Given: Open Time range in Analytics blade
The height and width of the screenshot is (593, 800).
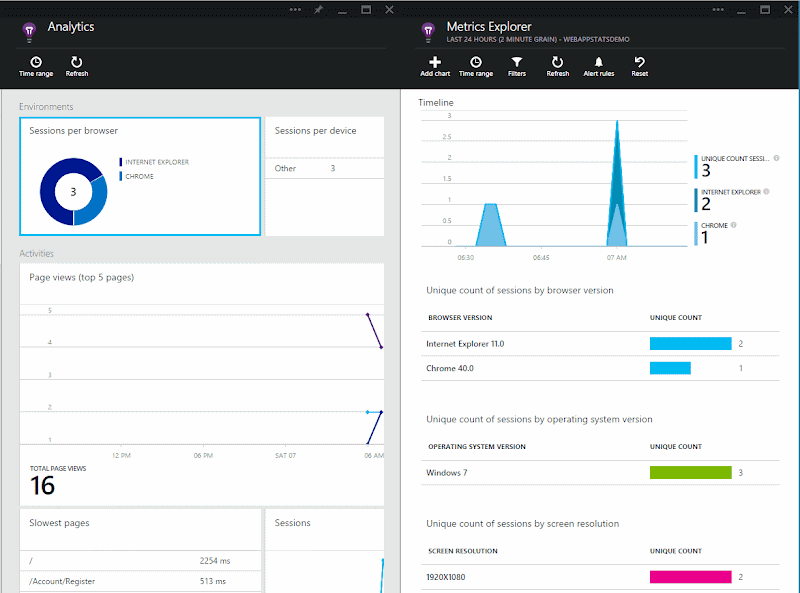Looking at the screenshot, I should (36, 66).
